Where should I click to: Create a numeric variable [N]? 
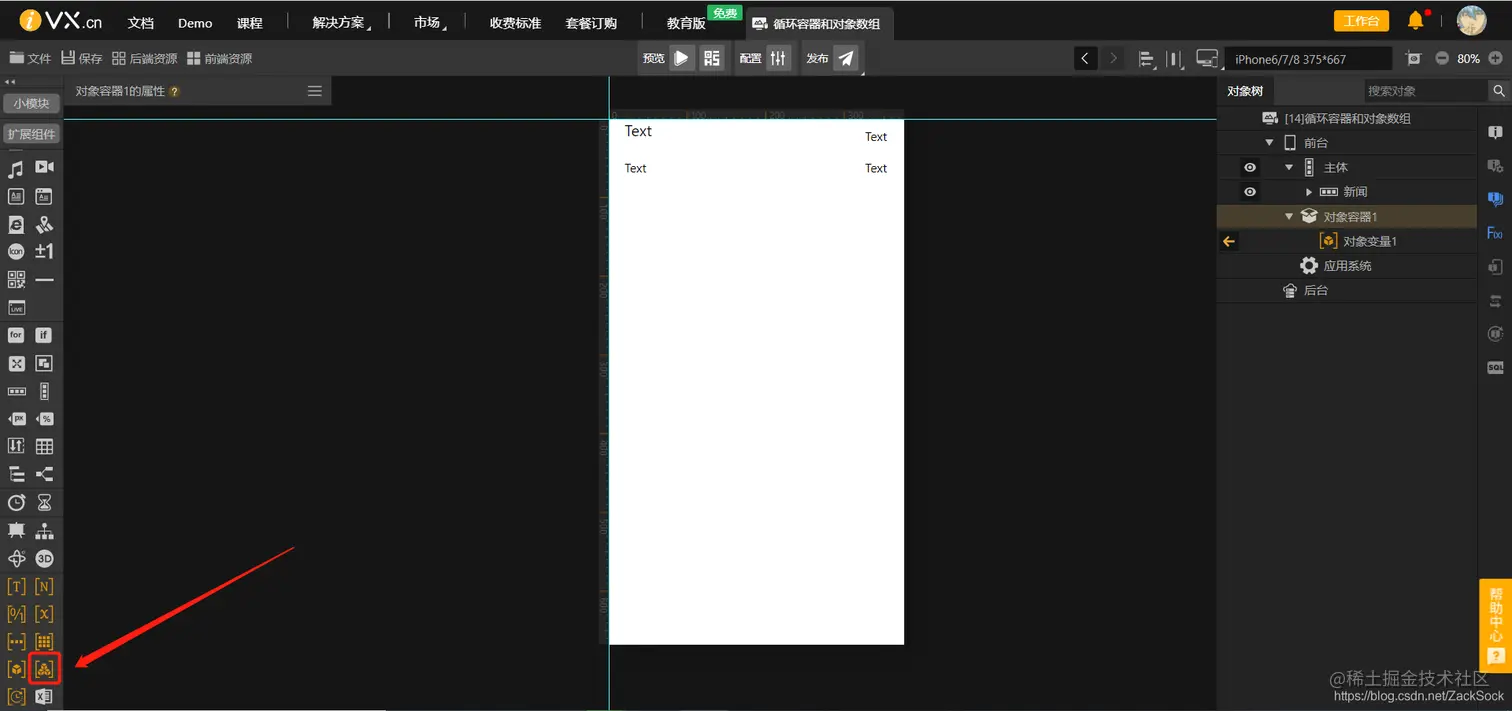click(44, 587)
